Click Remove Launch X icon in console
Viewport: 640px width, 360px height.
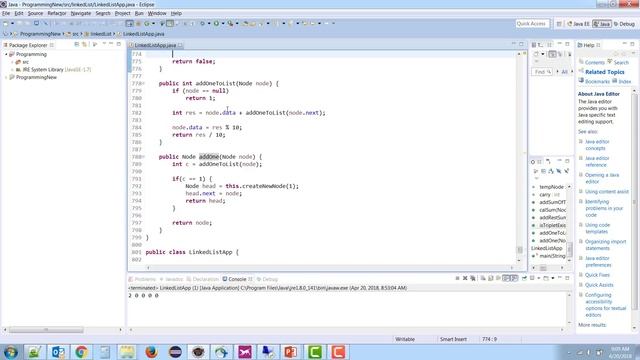click(x=465, y=278)
